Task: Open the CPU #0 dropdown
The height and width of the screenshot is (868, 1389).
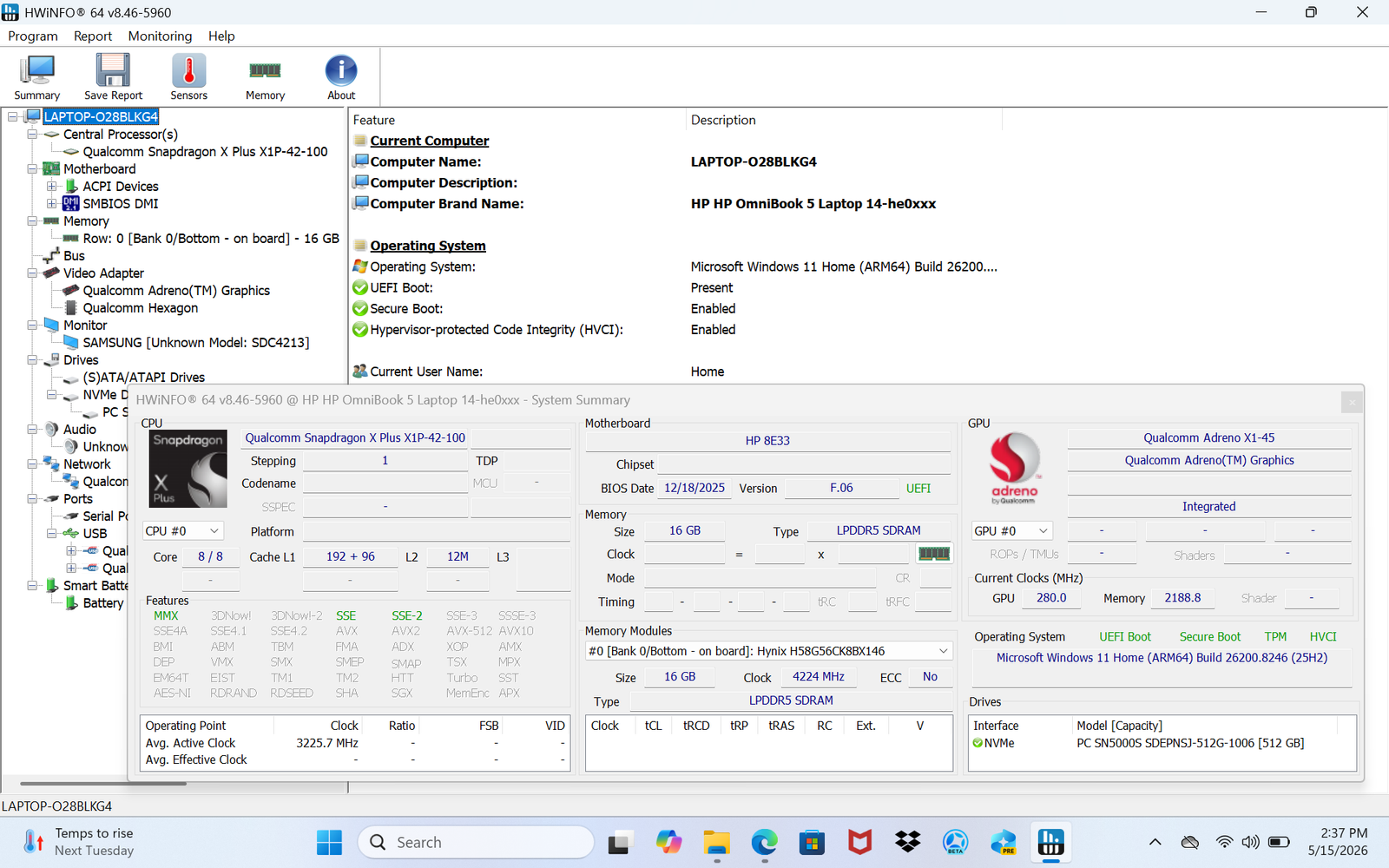Action: pyautogui.click(x=183, y=531)
